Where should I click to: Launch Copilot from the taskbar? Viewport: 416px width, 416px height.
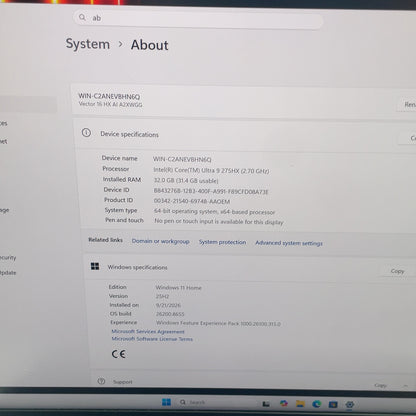(x=284, y=403)
